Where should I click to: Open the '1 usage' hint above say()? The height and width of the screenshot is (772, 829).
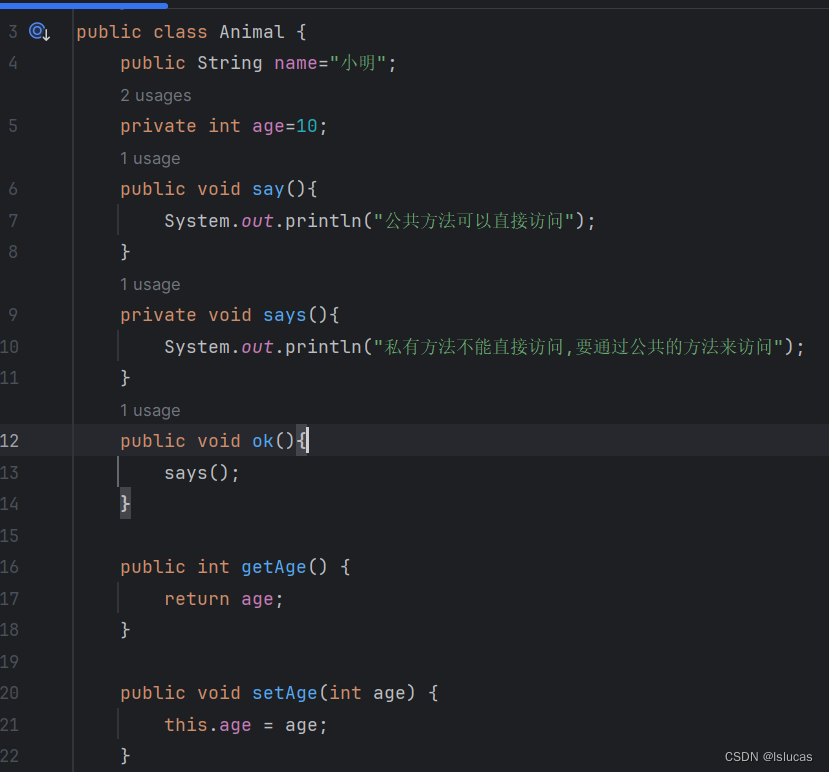click(150, 159)
